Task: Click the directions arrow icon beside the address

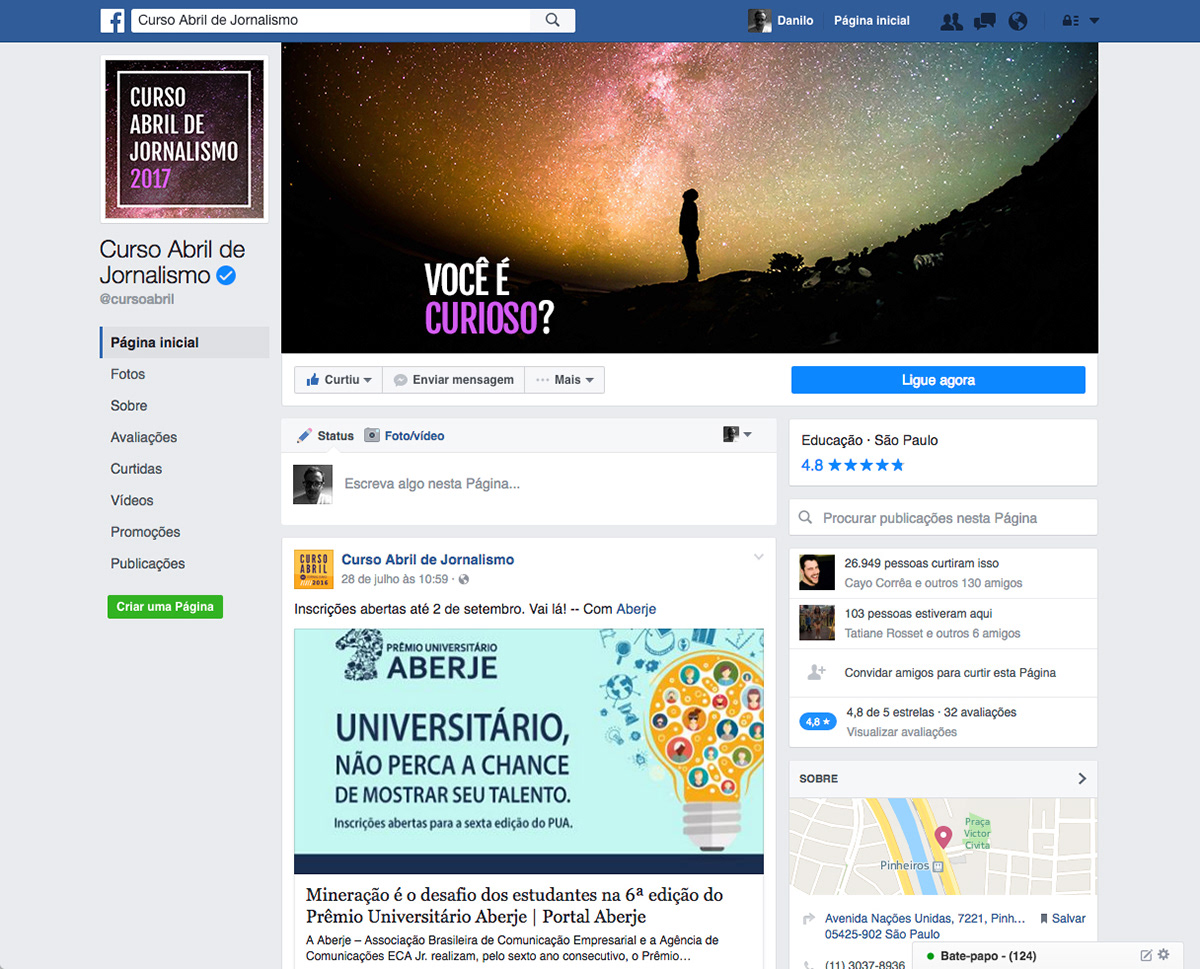Action: (810, 919)
